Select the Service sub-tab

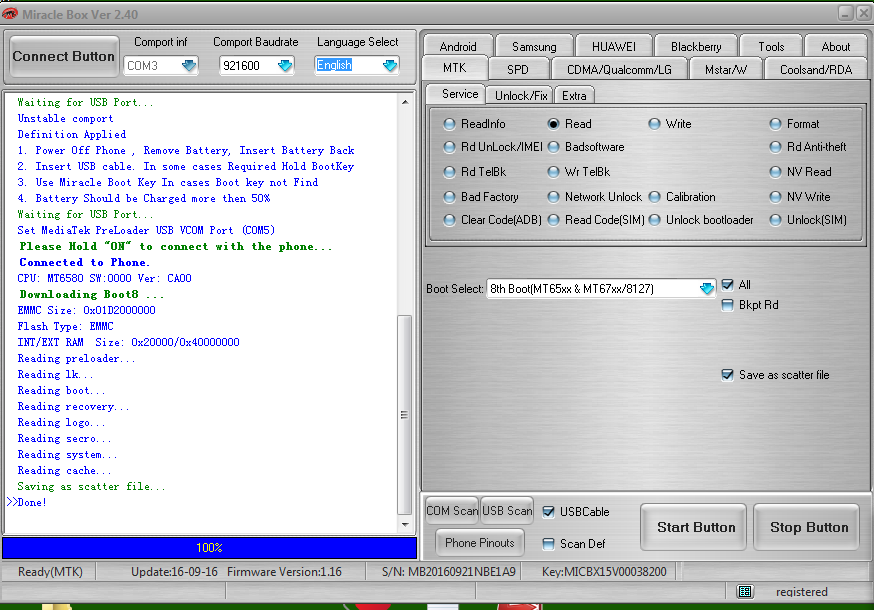(x=456, y=94)
